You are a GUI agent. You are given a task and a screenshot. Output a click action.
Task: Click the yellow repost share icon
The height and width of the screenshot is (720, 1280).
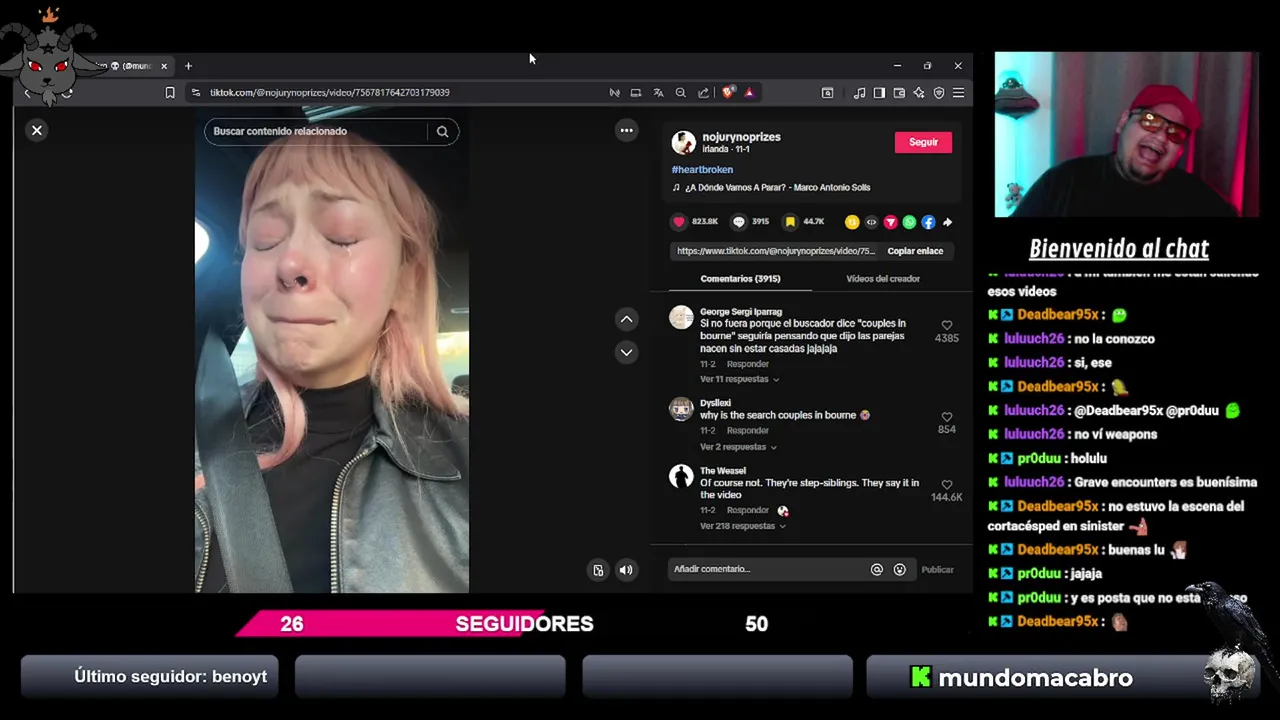tap(852, 222)
